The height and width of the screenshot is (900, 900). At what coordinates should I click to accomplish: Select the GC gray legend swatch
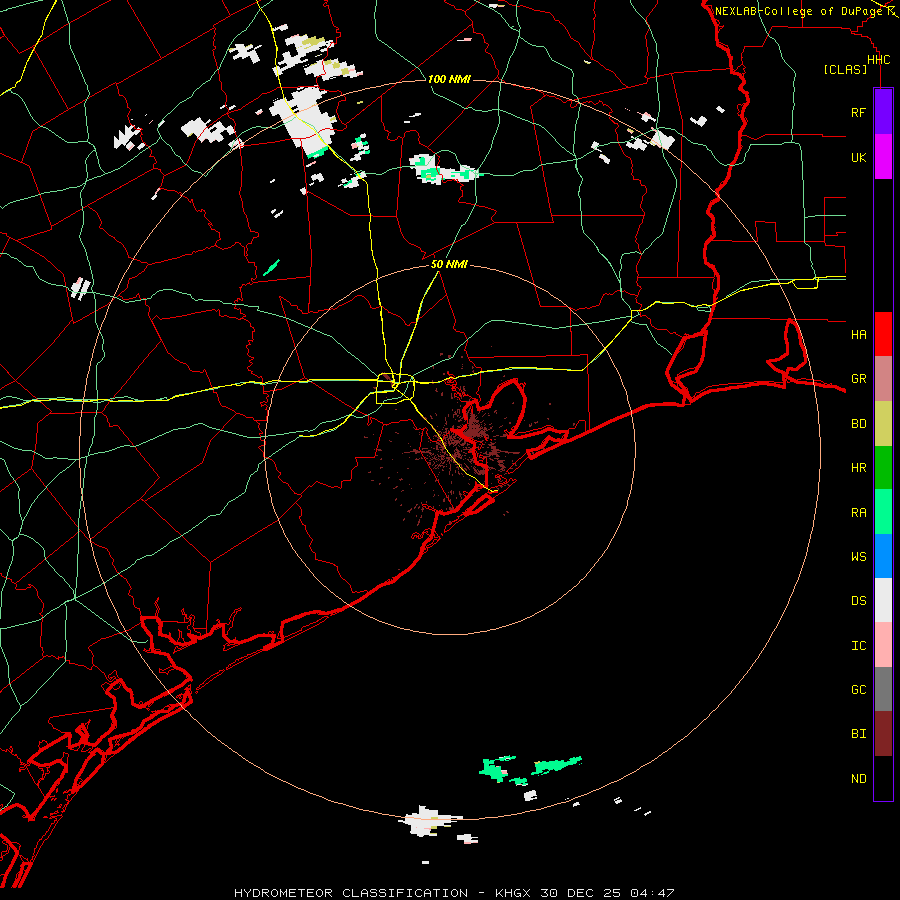click(x=883, y=689)
